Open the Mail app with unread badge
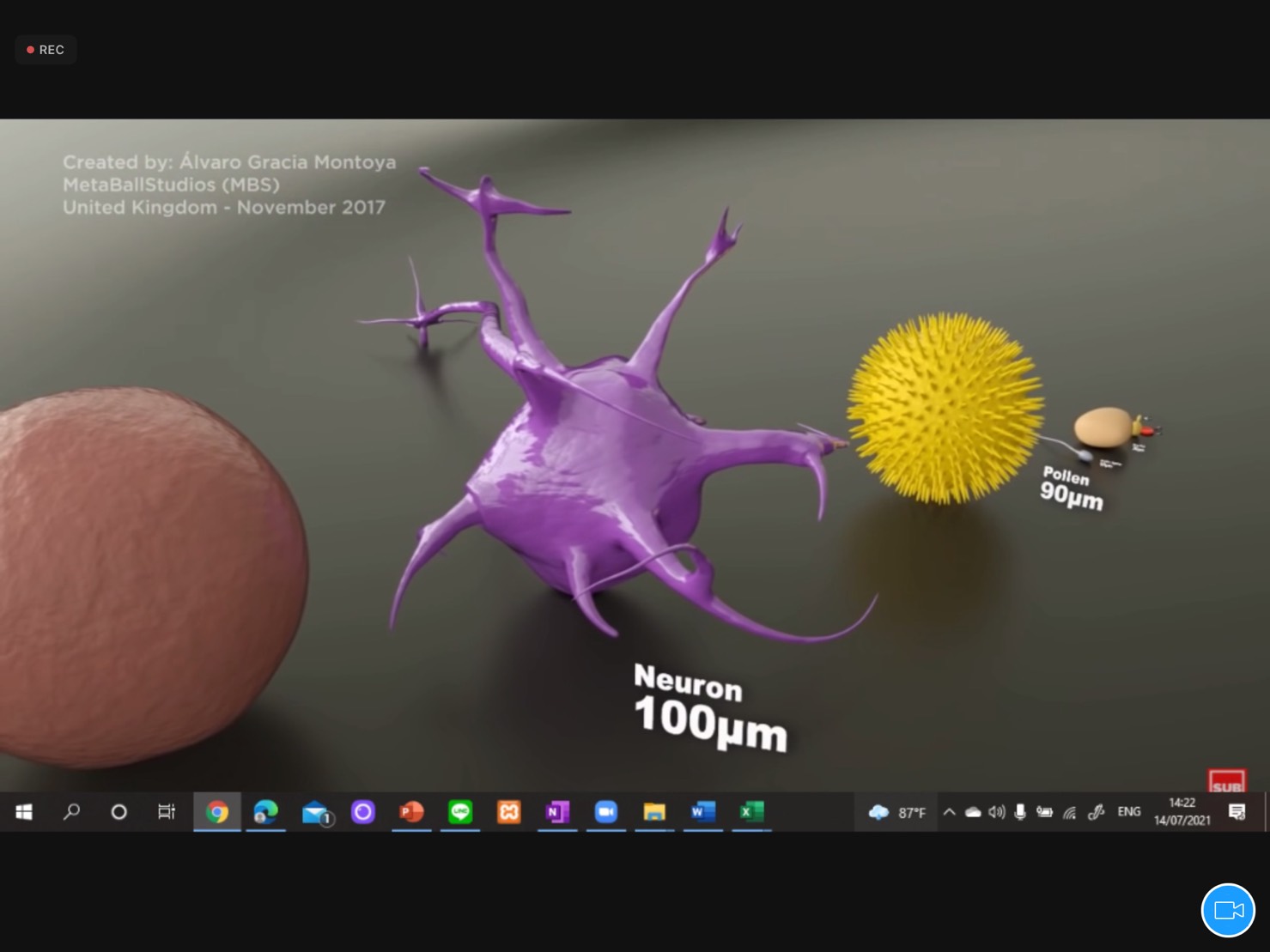This screenshot has width=1270, height=952. tap(316, 812)
